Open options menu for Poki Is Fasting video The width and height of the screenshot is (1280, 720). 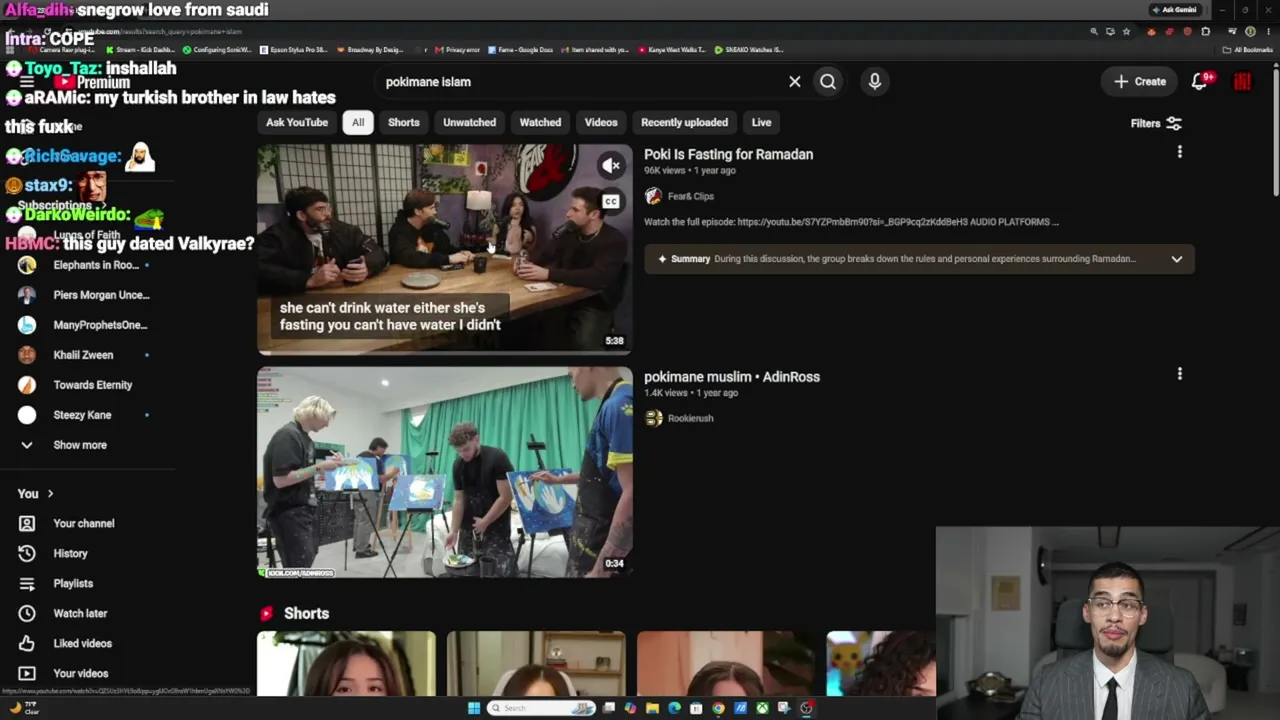click(x=1180, y=152)
